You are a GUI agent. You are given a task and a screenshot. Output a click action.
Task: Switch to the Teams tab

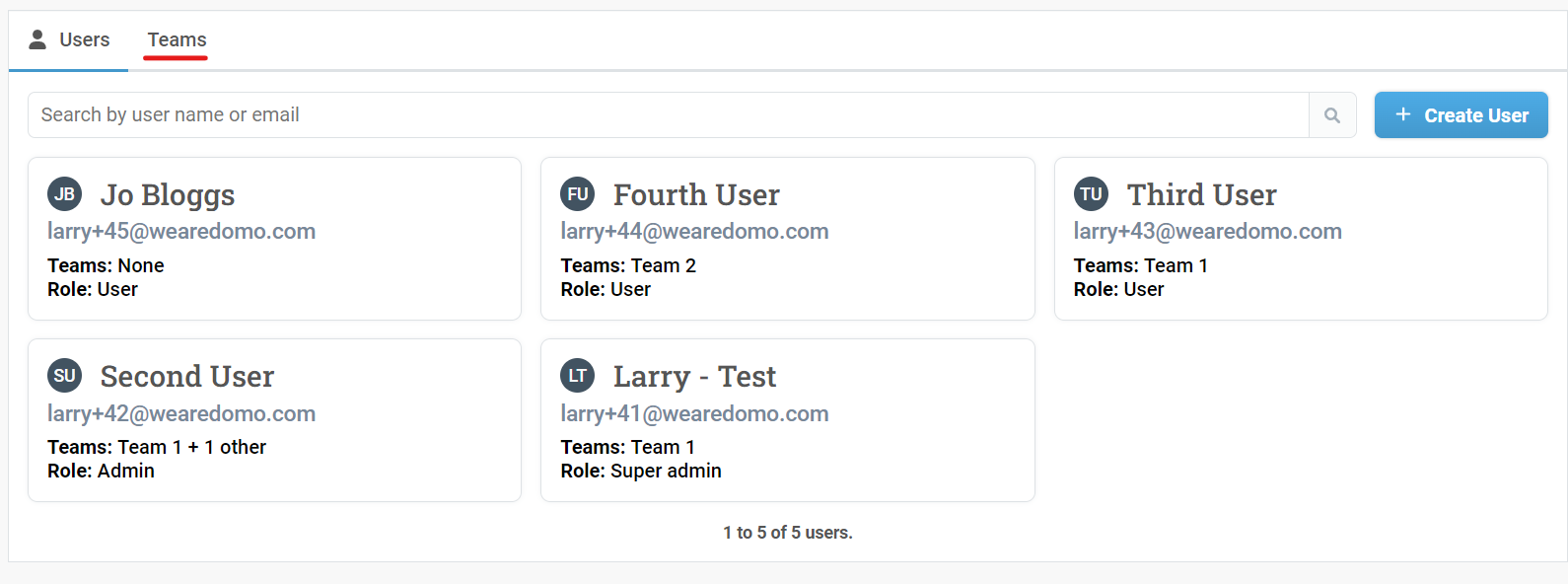[x=177, y=40]
